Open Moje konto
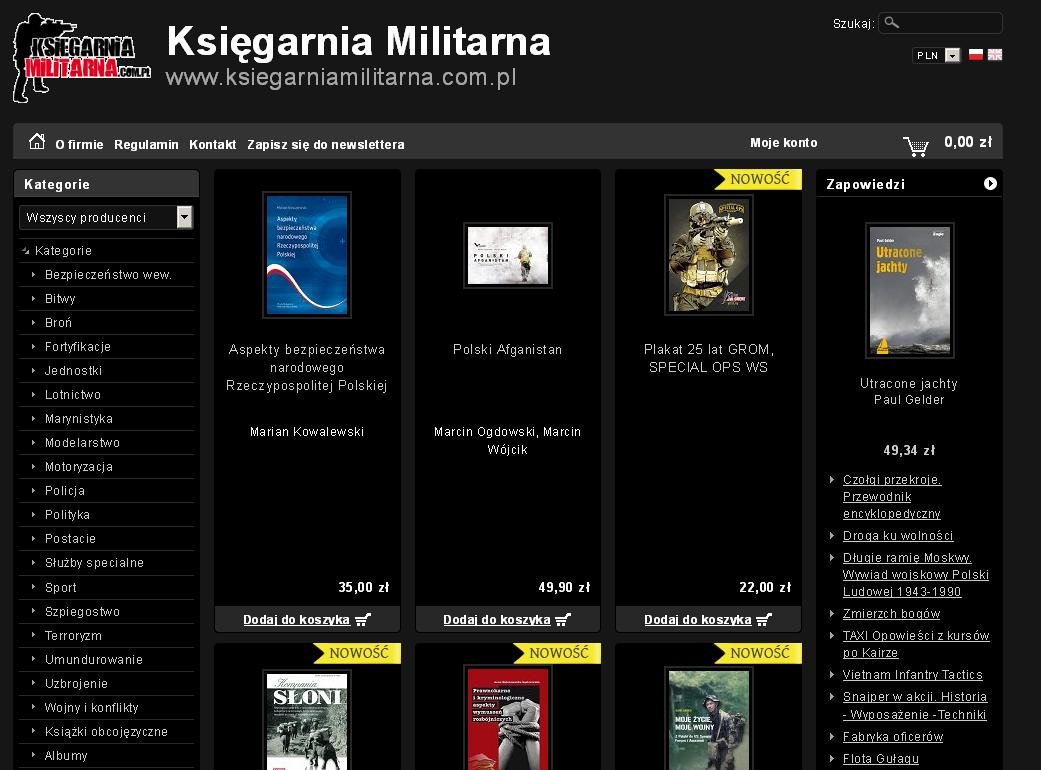 [783, 142]
